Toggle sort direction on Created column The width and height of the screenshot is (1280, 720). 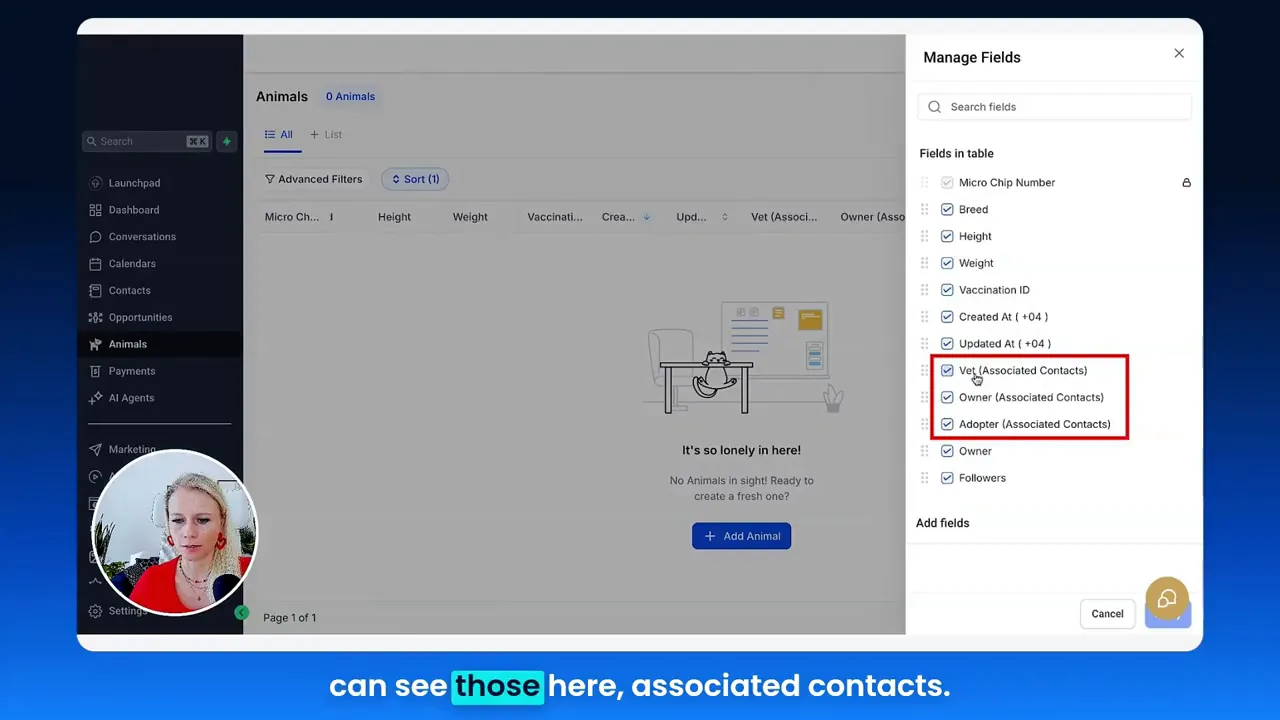click(646, 216)
